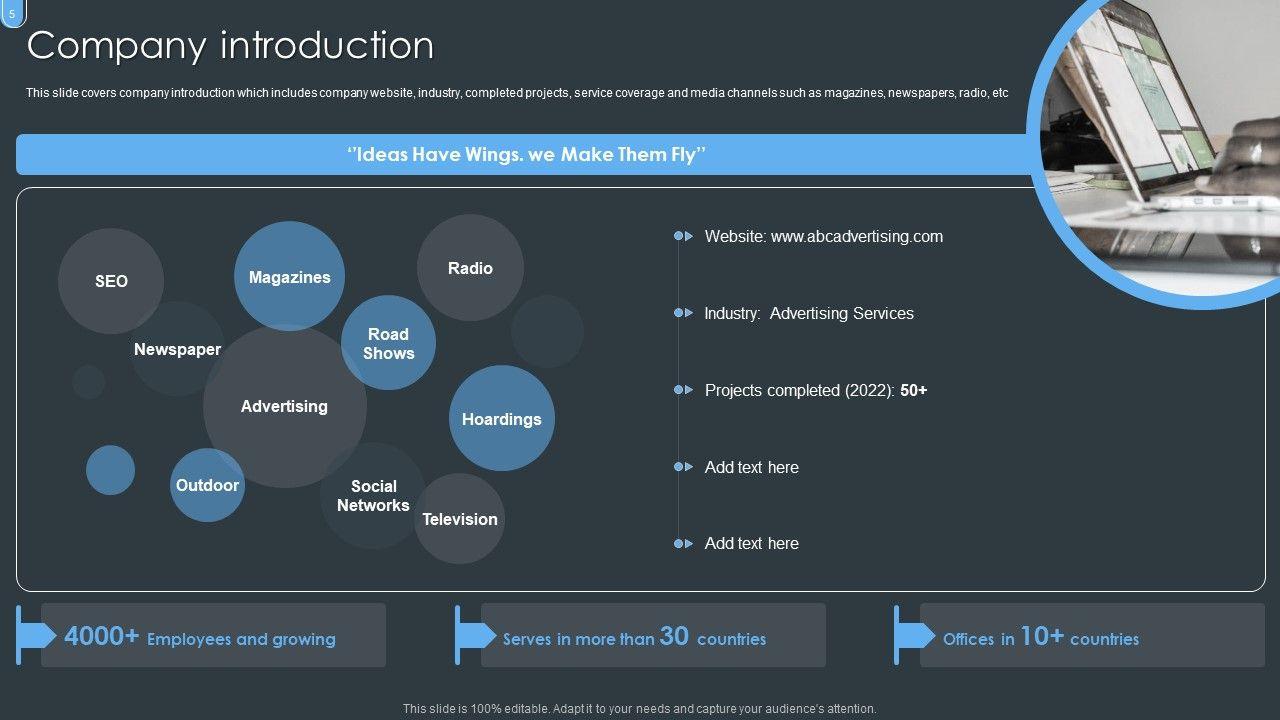Click the arrow icon beside Offices in 10+
This screenshot has width=1280, height=720.
pyautogui.click(x=915, y=635)
